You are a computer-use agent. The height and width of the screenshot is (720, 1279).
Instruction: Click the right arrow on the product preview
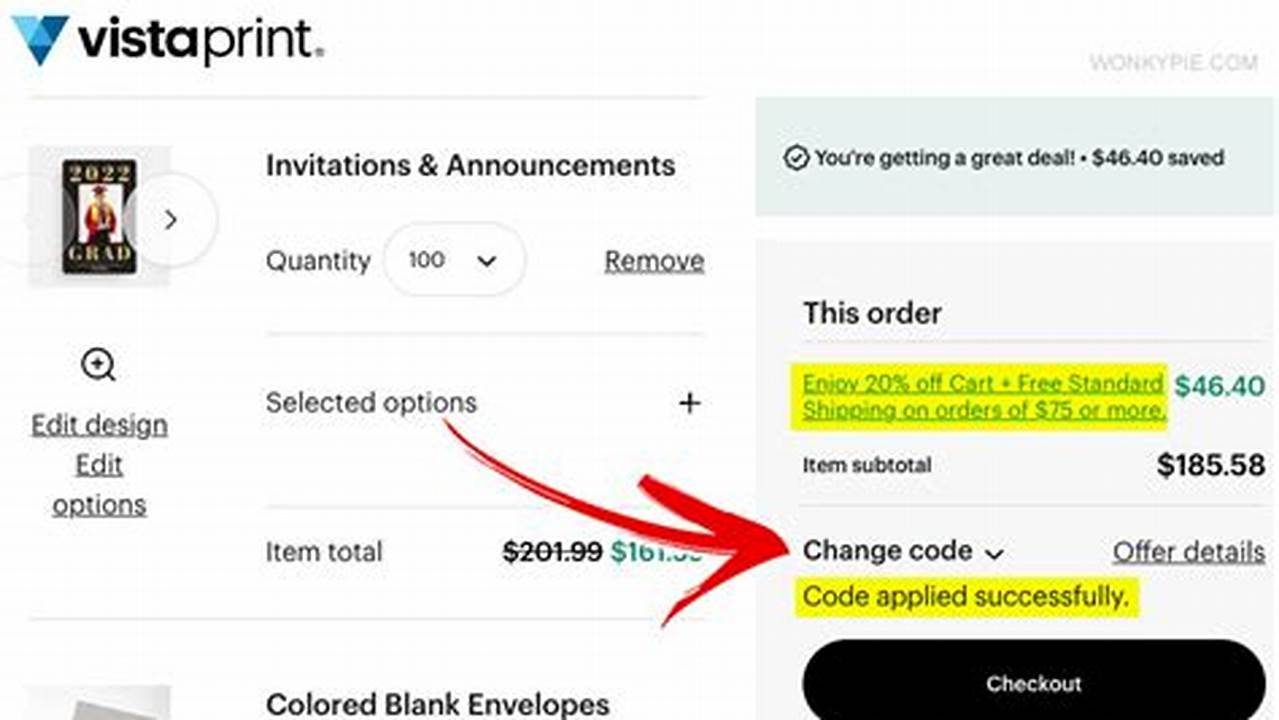pyautogui.click(x=171, y=220)
